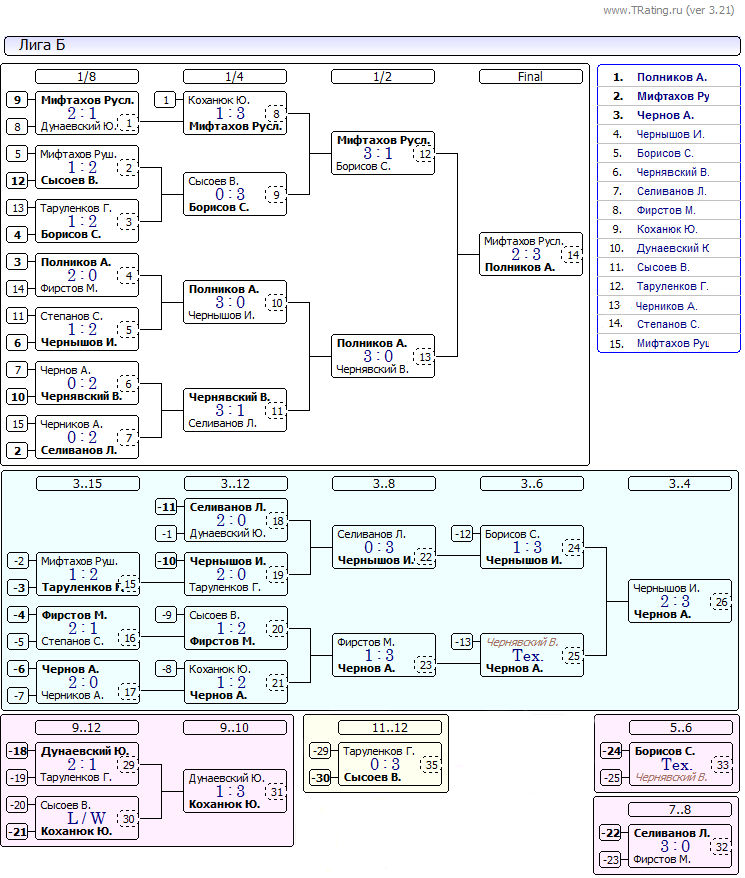This screenshot has width=745, height=878.
Task: Open match 15 Мифтахов Руш. vs Таруленков Г.
Action: (x=88, y=574)
